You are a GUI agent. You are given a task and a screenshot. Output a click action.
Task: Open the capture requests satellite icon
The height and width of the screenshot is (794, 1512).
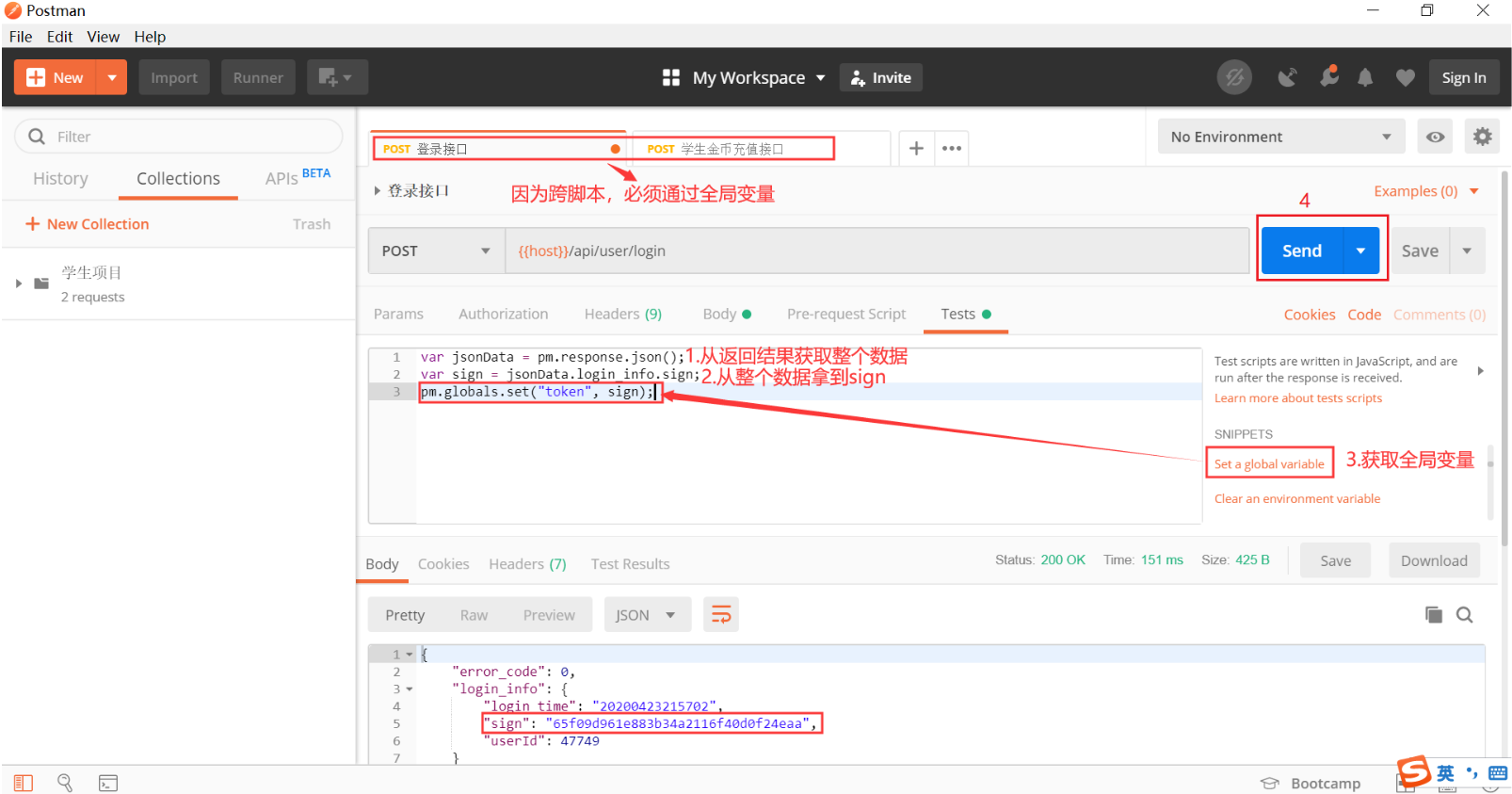[1287, 77]
